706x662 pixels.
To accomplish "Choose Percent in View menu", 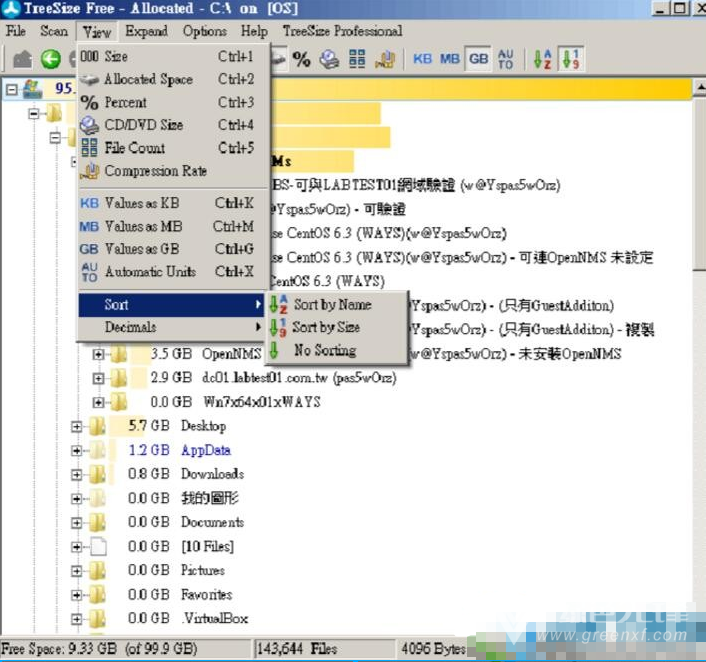I will coord(173,102).
